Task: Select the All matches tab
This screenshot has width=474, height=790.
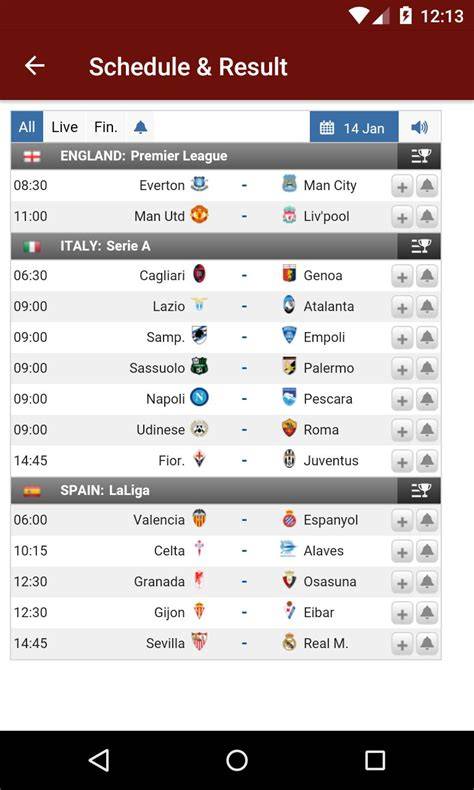Action: click(x=27, y=127)
